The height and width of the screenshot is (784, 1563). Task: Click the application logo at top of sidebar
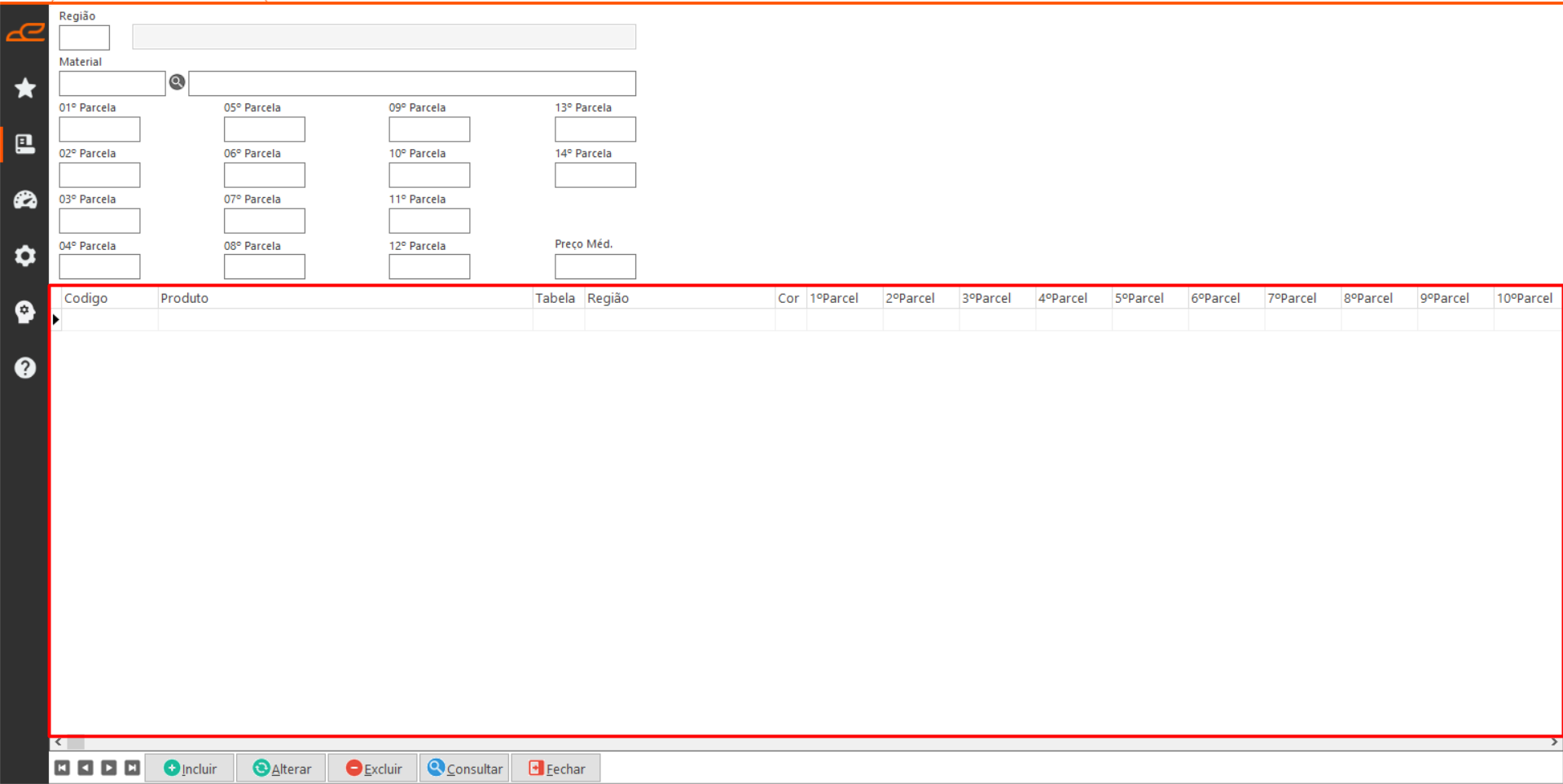[x=25, y=33]
